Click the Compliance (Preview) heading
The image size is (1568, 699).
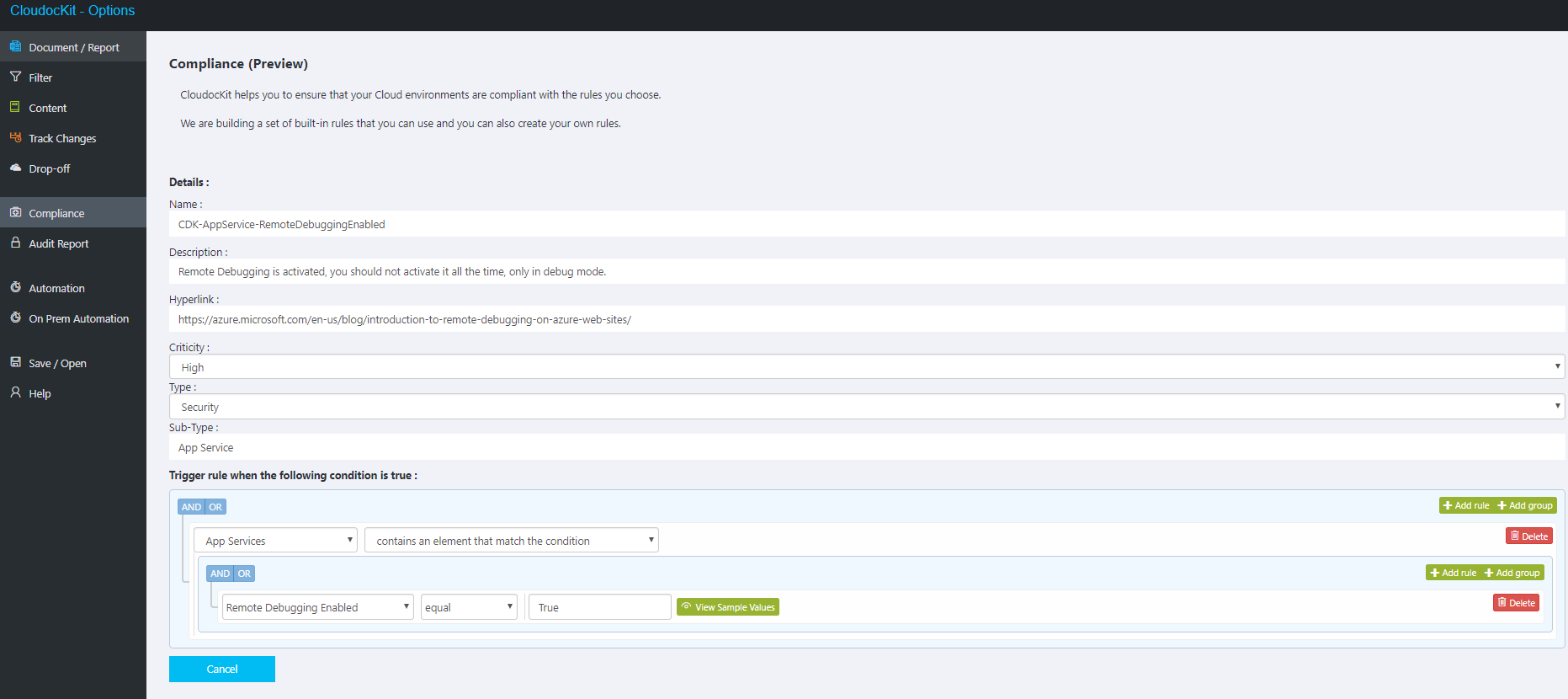[x=238, y=63]
